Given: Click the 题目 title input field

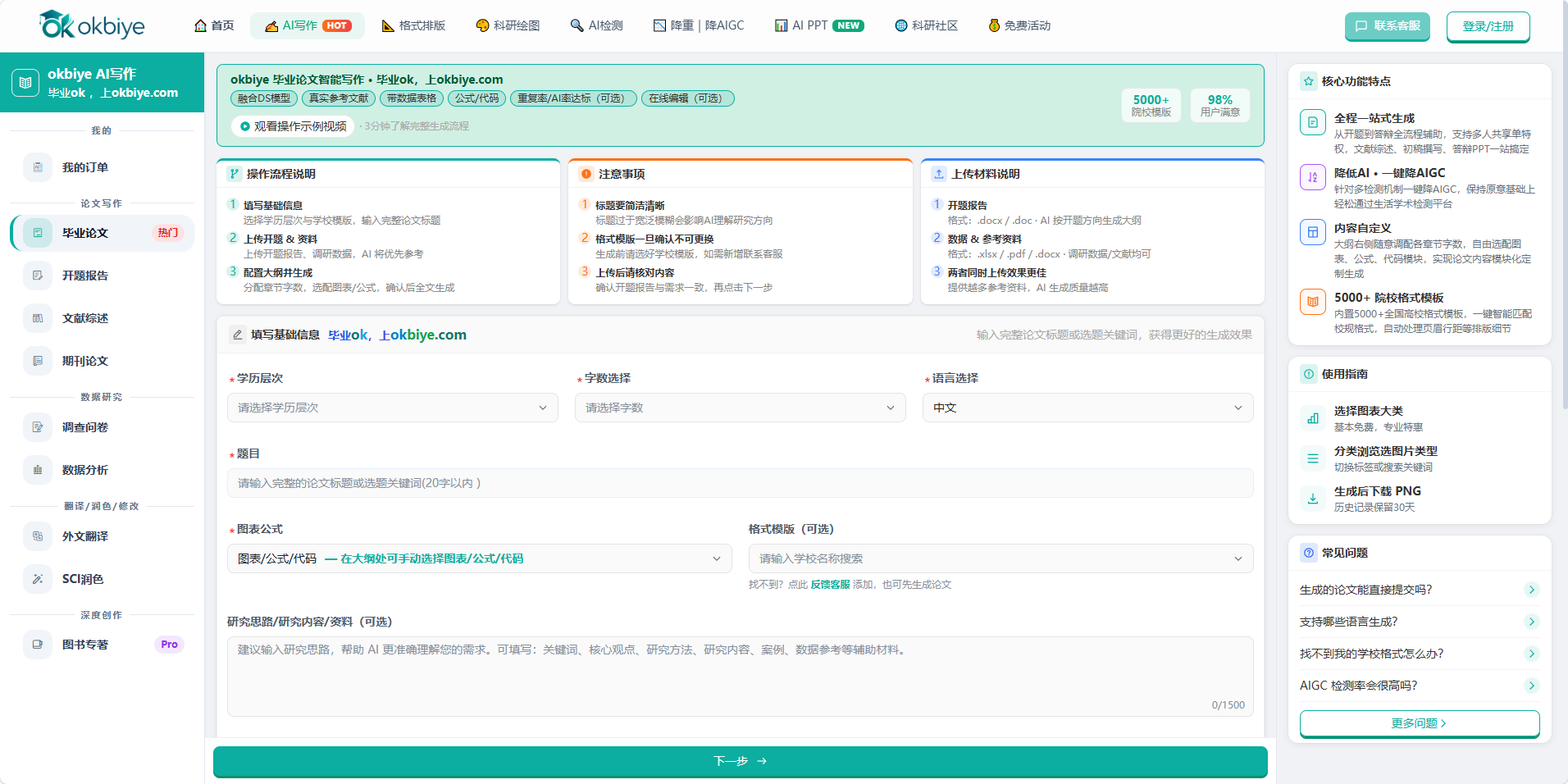Looking at the screenshot, I should point(741,483).
